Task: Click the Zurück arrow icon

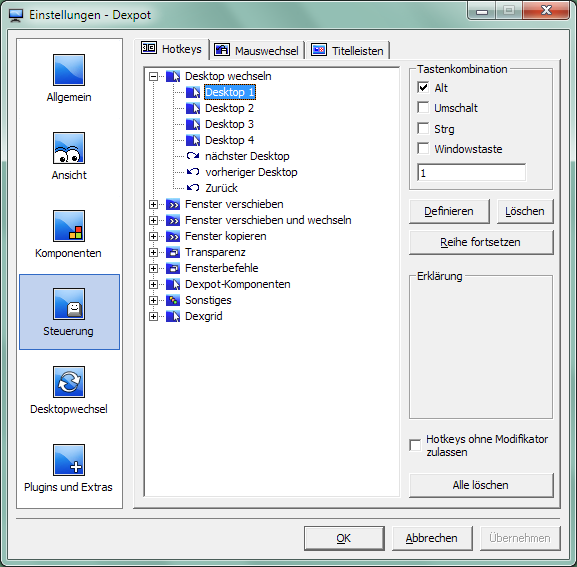Action: pos(193,188)
